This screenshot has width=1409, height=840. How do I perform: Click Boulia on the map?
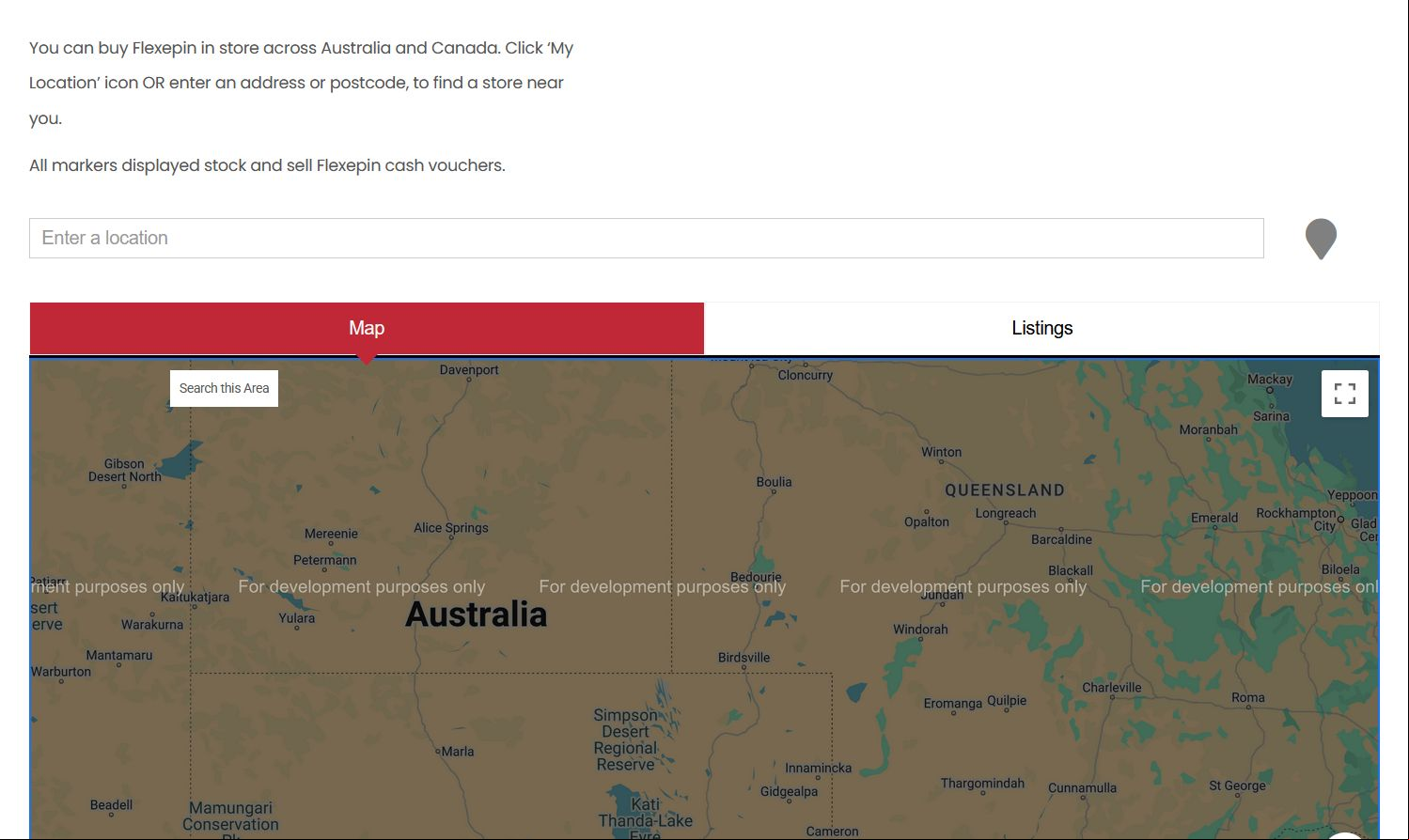click(774, 482)
